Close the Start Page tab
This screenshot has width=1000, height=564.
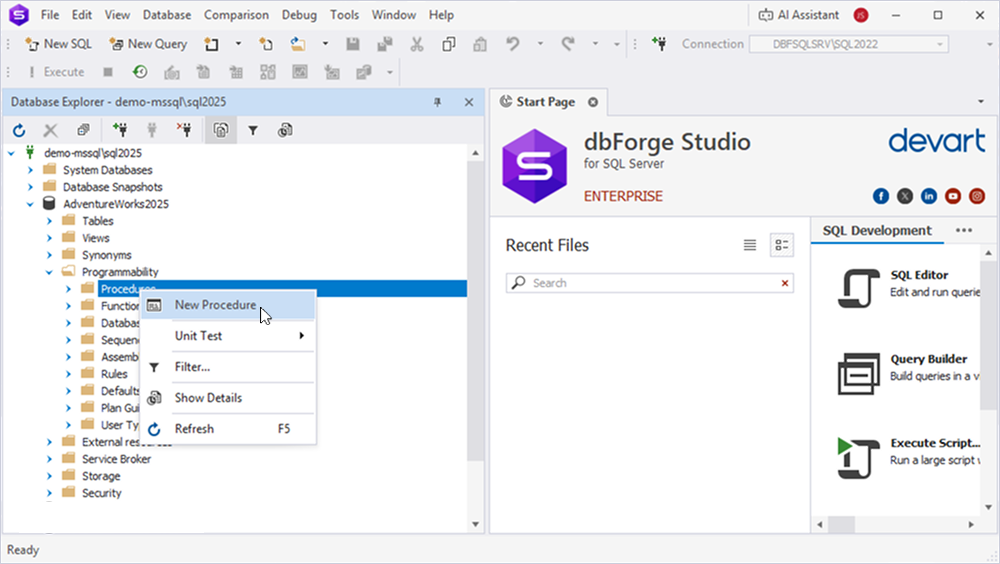pyautogui.click(x=593, y=102)
